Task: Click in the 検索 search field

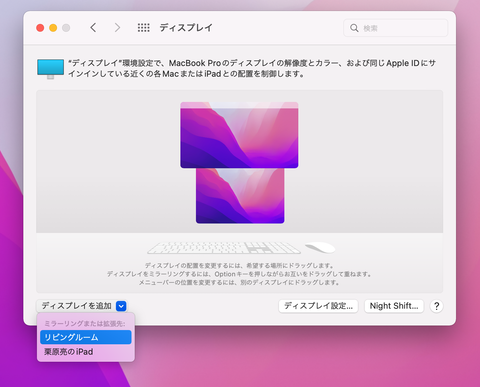Action: [395, 28]
